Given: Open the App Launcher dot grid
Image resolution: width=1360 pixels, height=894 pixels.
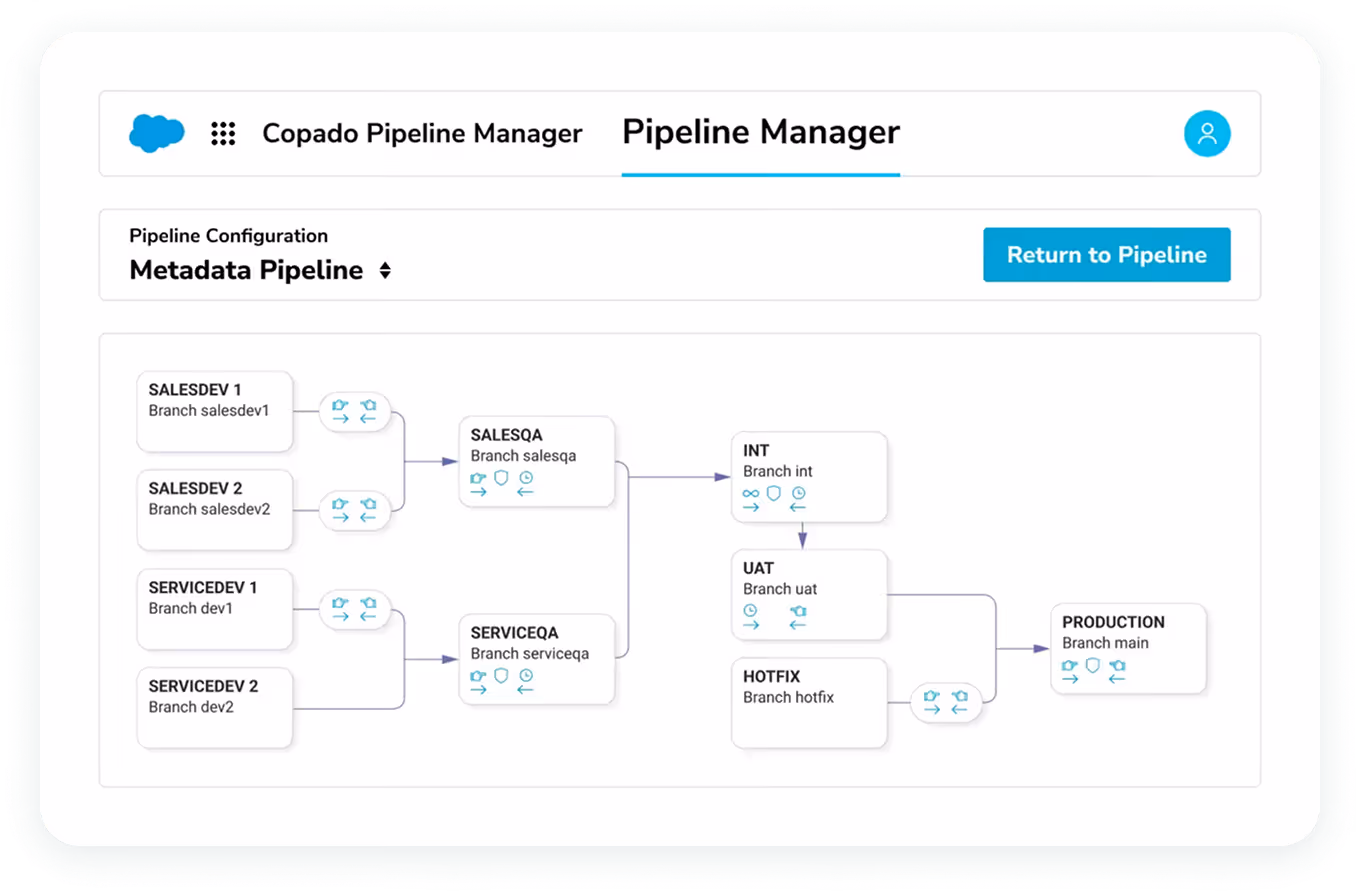Looking at the screenshot, I should point(223,134).
